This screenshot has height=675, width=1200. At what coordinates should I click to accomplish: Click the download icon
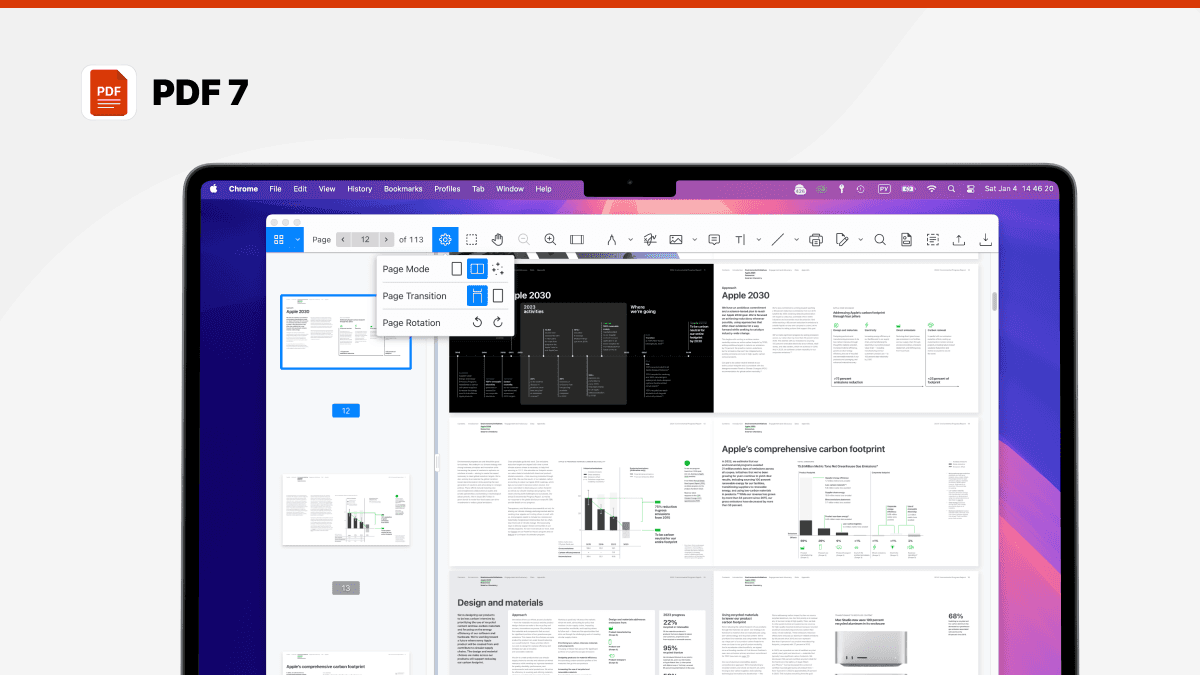pos(985,240)
